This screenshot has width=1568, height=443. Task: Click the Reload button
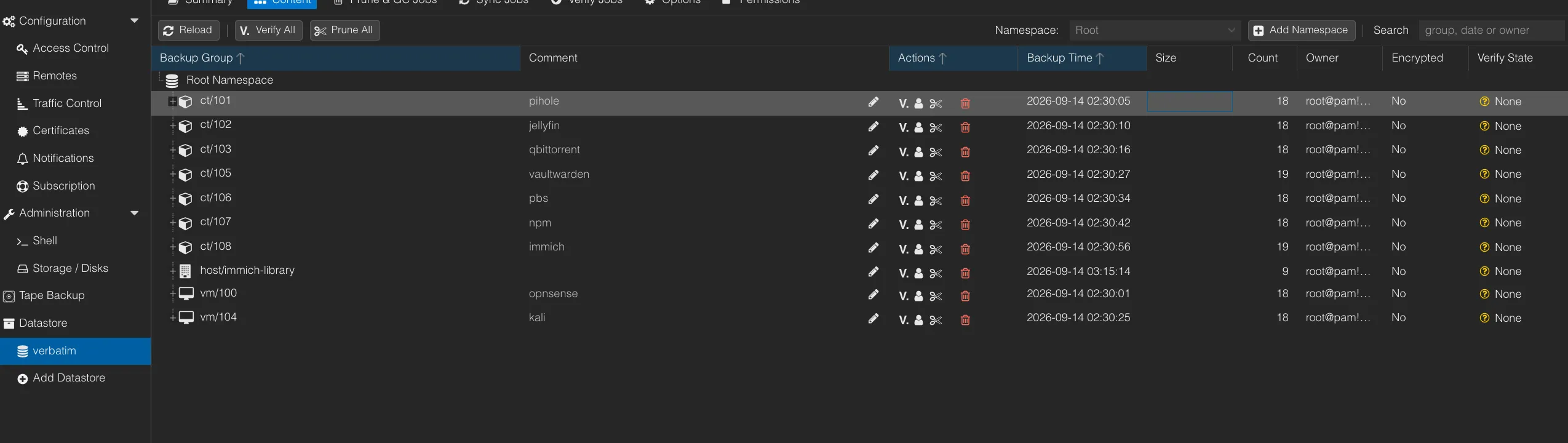(x=188, y=30)
